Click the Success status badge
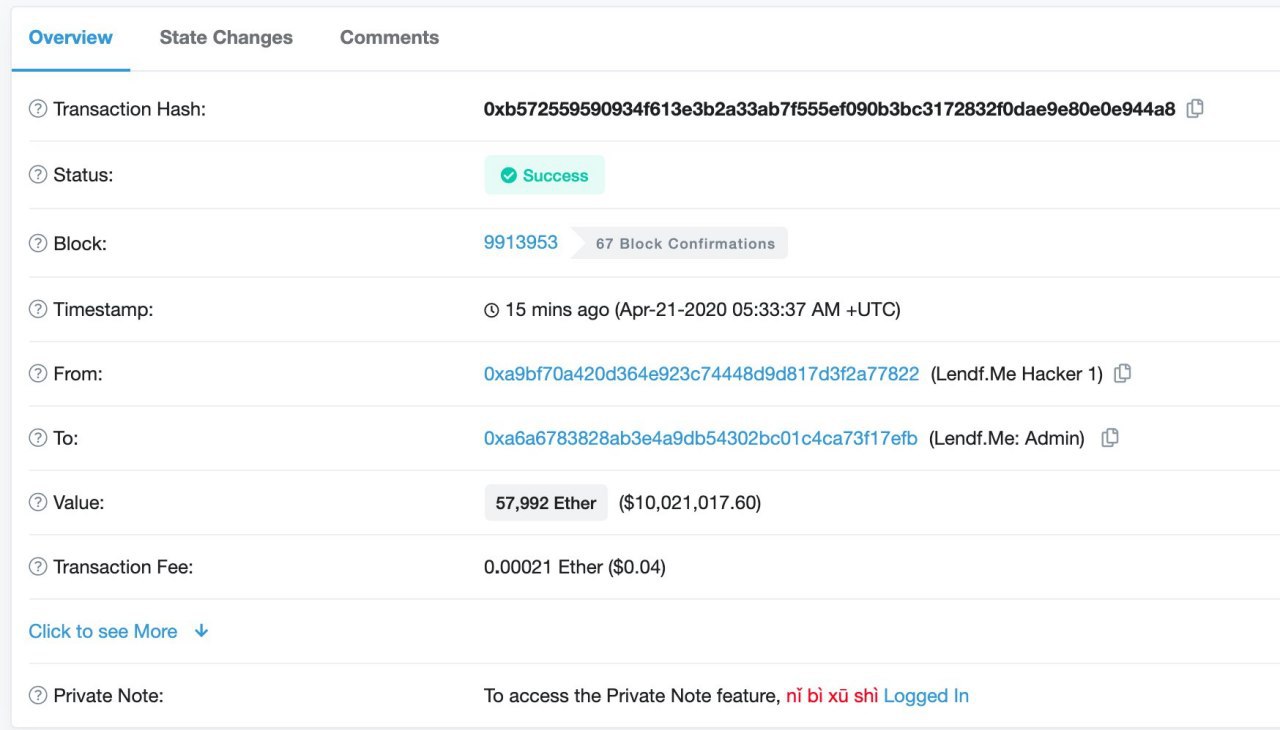The image size is (1280, 730). pyautogui.click(x=545, y=175)
